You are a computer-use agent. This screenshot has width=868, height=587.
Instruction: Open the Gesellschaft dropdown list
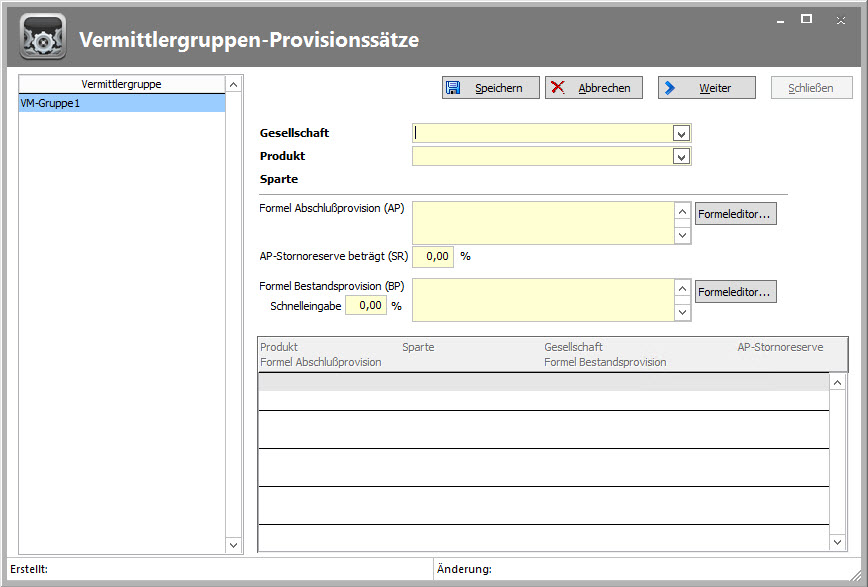(681, 133)
